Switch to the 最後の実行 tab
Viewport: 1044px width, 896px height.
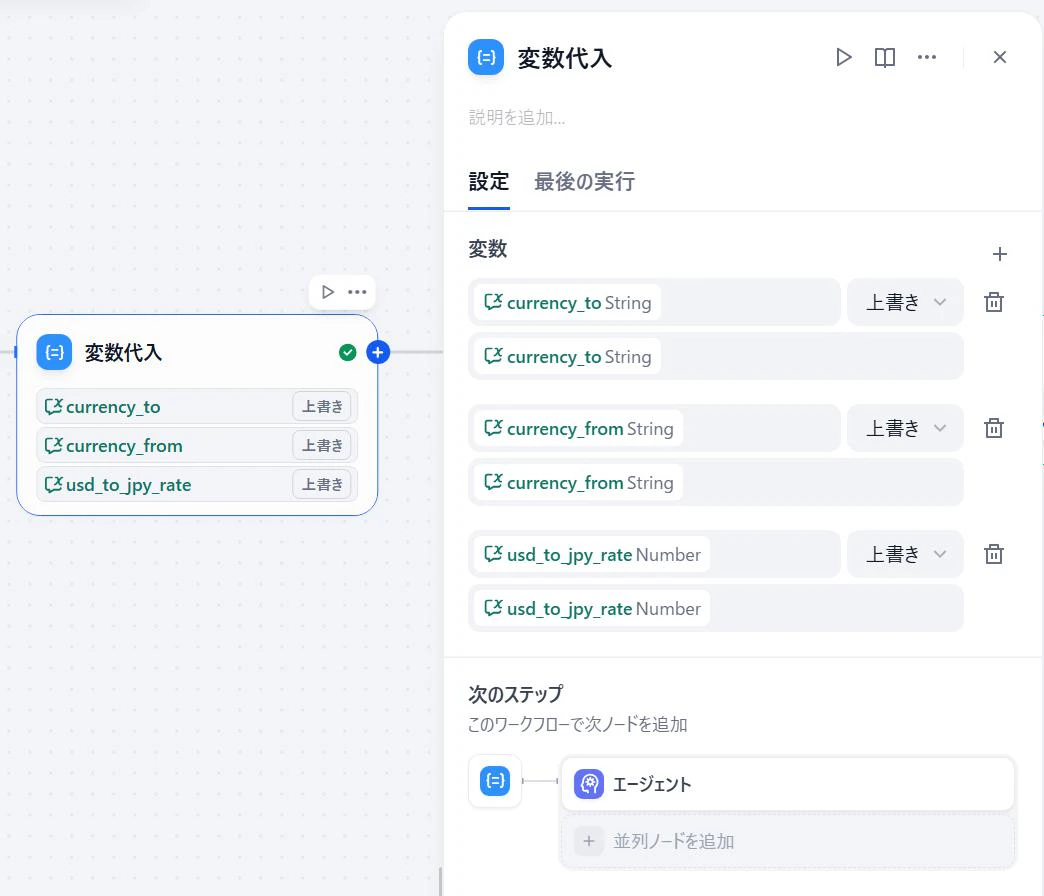pyautogui.click(x=585, y=181)
